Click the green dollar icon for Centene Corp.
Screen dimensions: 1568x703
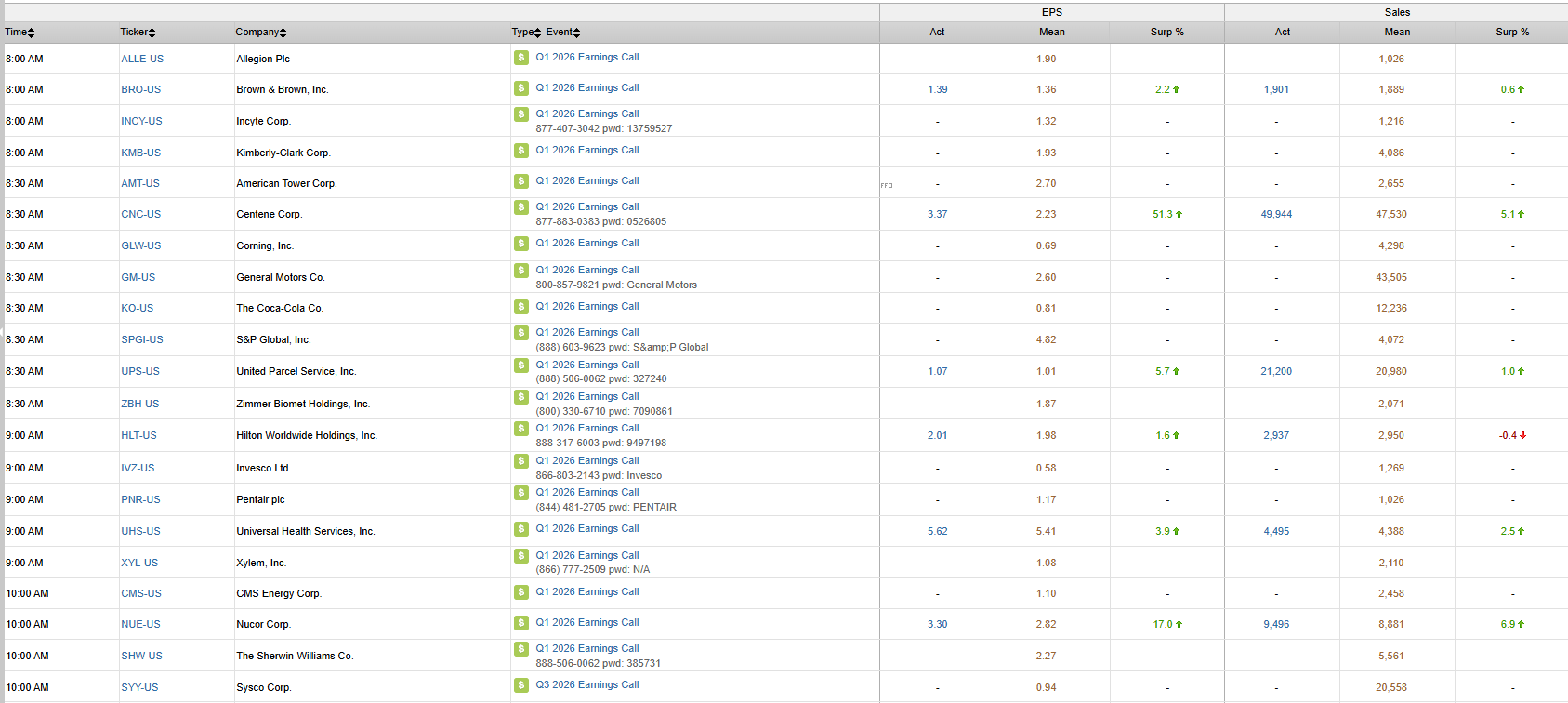(x=521, y=207)
